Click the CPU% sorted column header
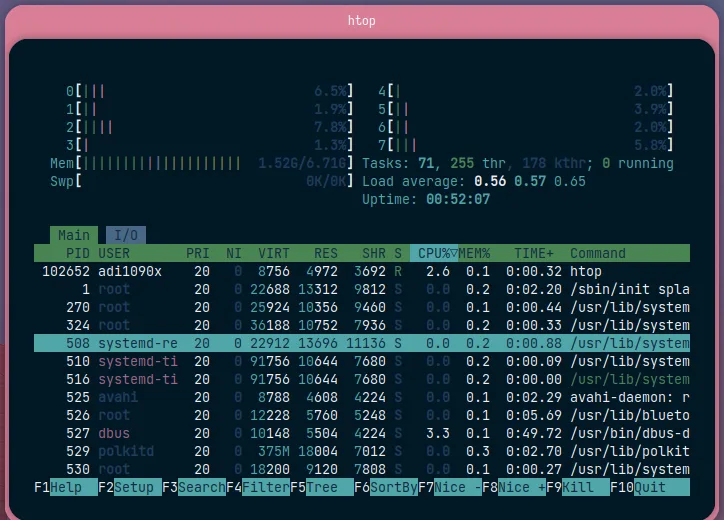Image resolution: width=724 pixels, height=520 pixels. [x=434, y=253]
